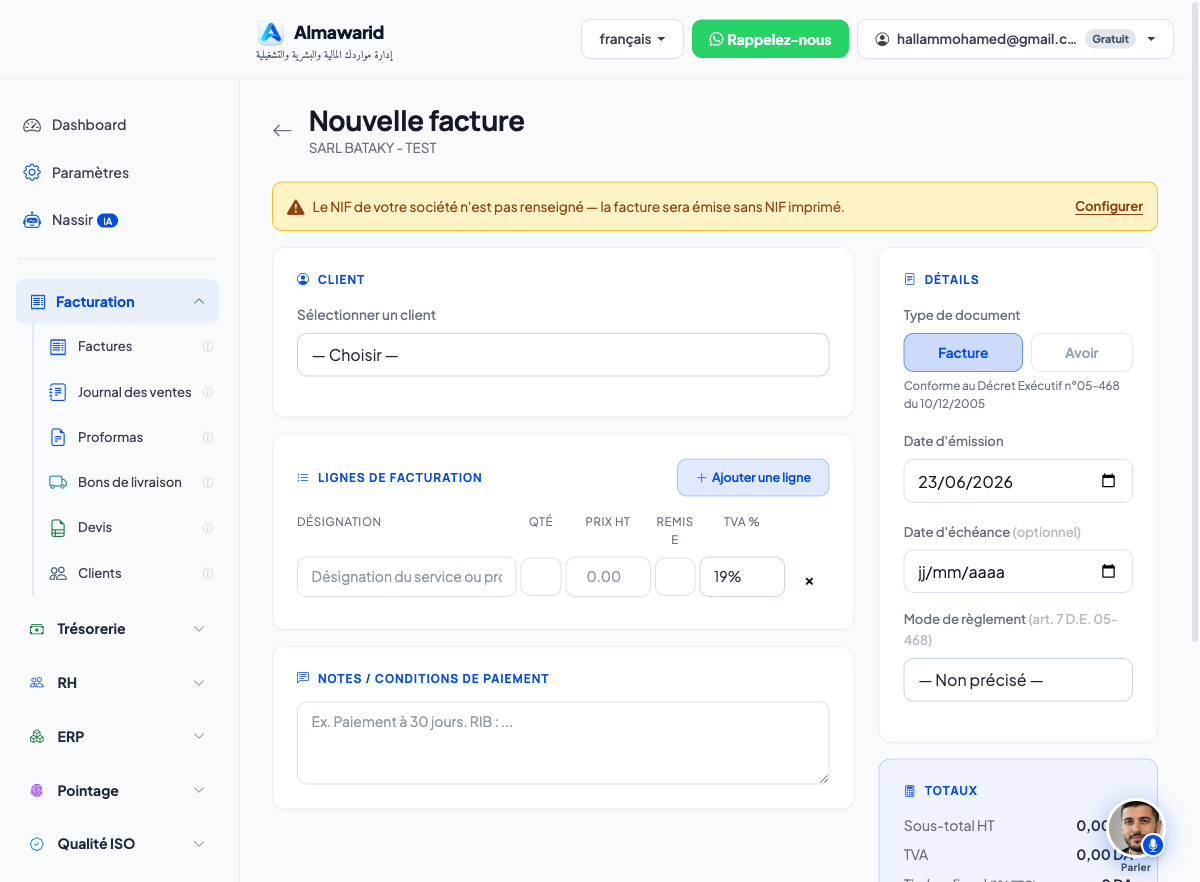Open the français language dropdown
This screenshot has width=1200, height=882.
point(633,39)
